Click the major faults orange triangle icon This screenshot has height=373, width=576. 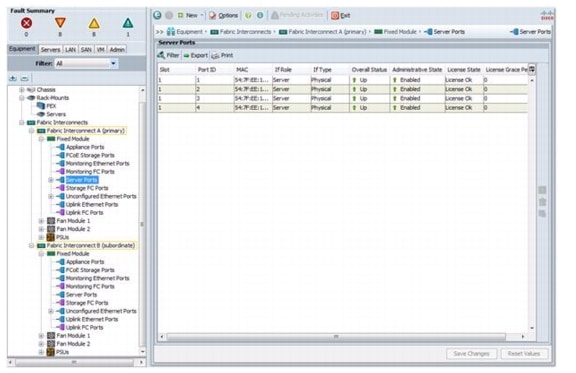point(60,23)
